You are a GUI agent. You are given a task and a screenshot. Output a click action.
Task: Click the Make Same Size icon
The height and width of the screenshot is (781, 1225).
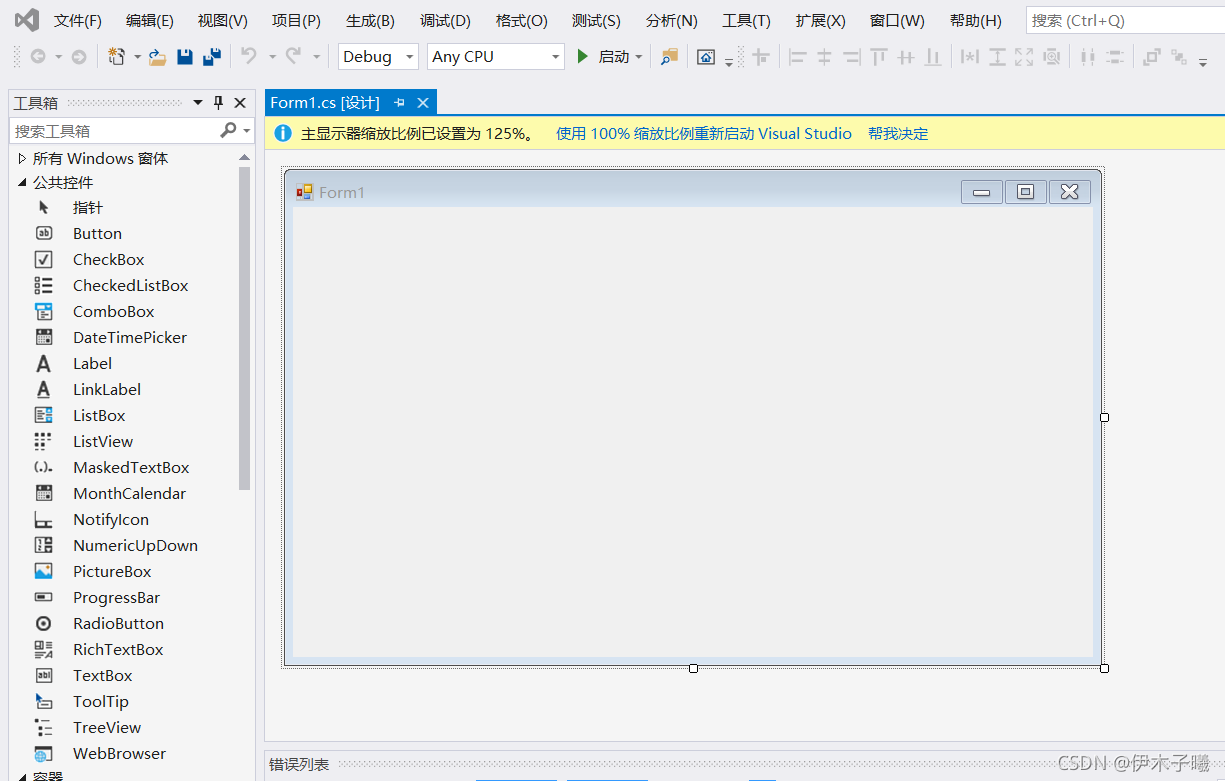1024,57
